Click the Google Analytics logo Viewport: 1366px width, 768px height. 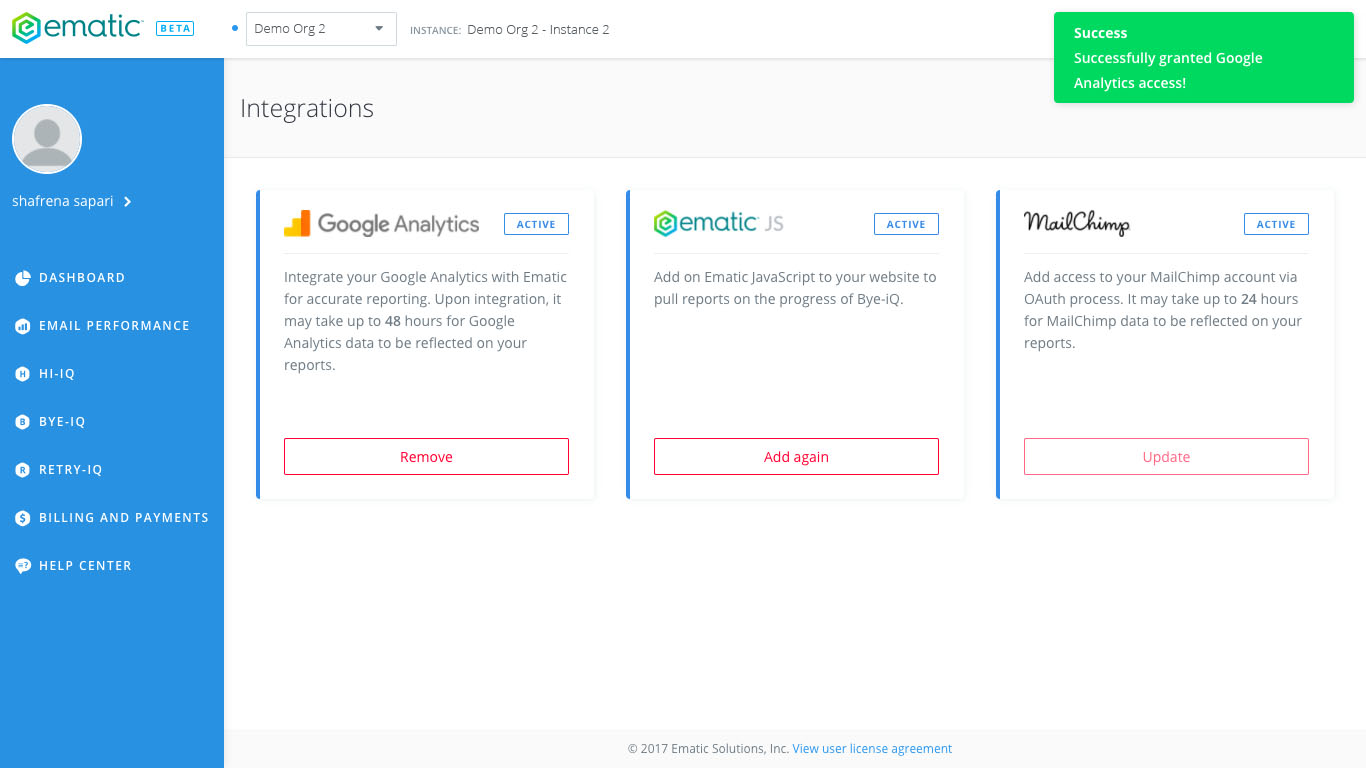tap(382, 224)
